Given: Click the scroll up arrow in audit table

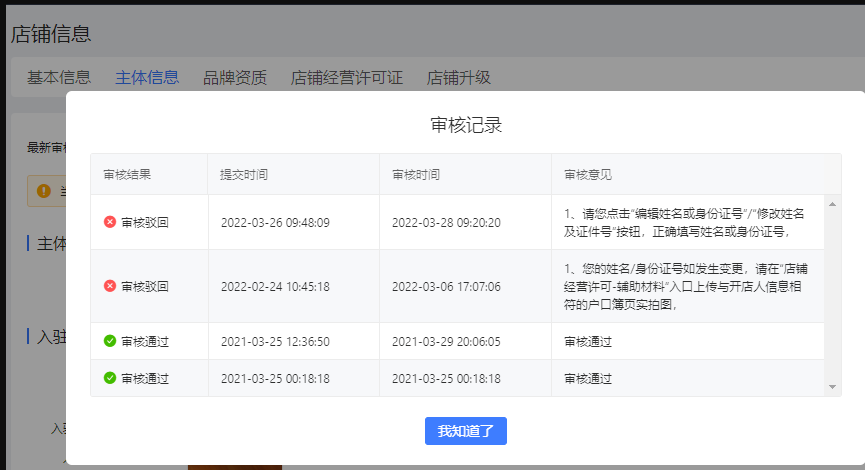Looking at the screenshot, I should click(x=832, y=204).
